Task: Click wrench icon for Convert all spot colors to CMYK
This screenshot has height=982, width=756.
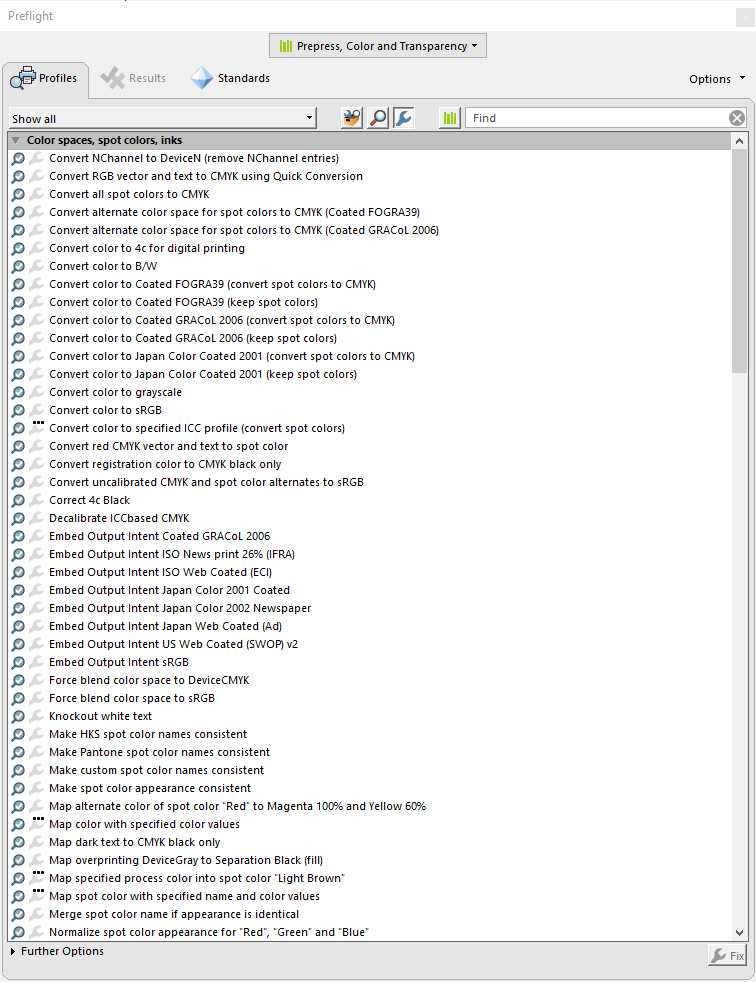Action: pyautogui.click(x=37, y=194)
